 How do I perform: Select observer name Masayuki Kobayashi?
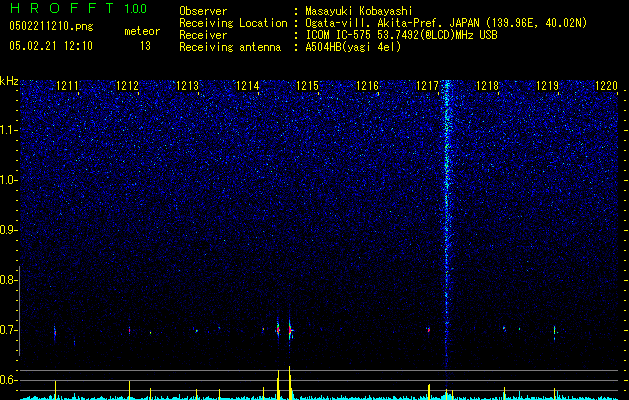pyautogui.click(x=359, y=11)
